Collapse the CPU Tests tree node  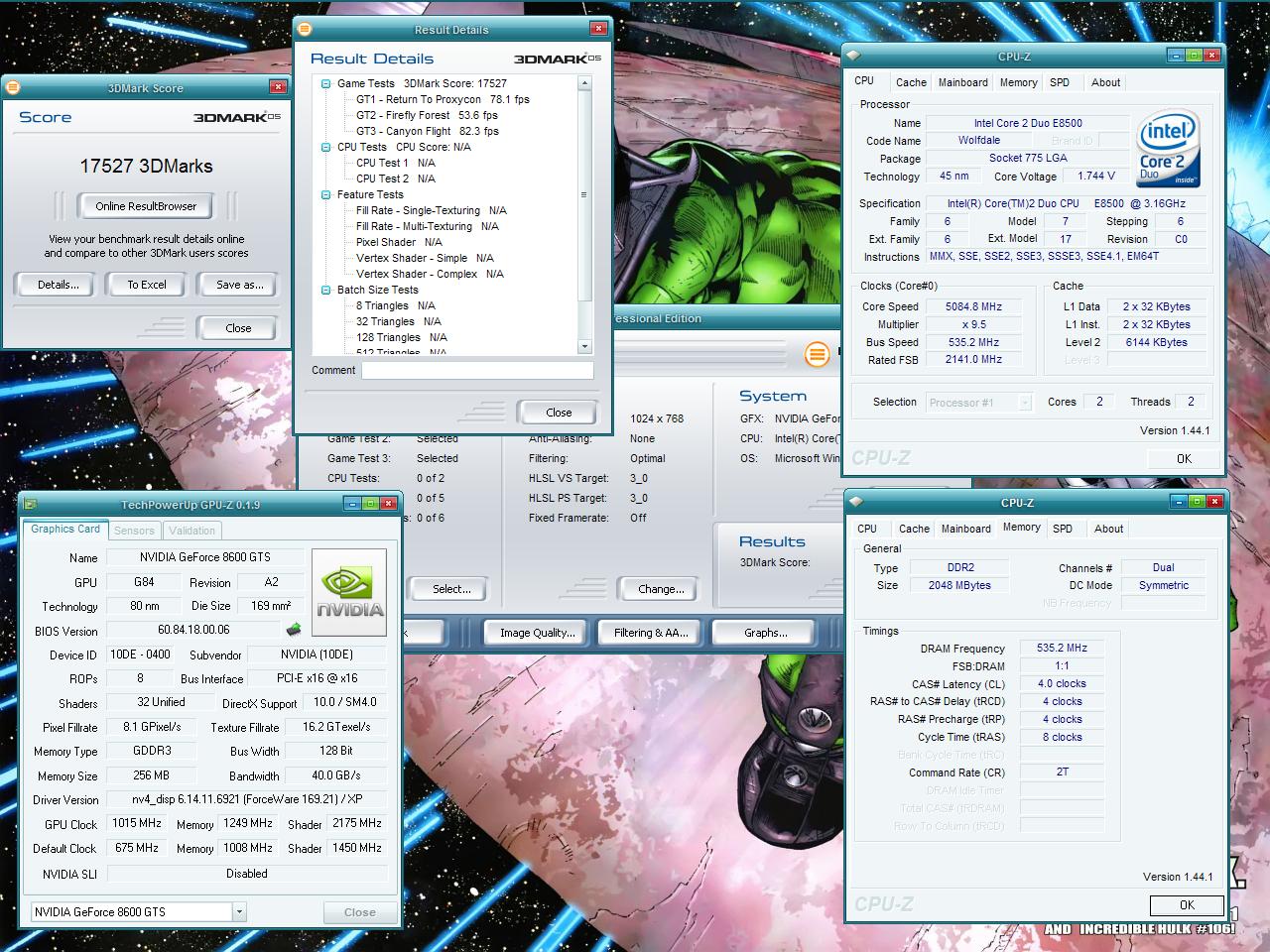pyautogui.click(x=326, y=147)
